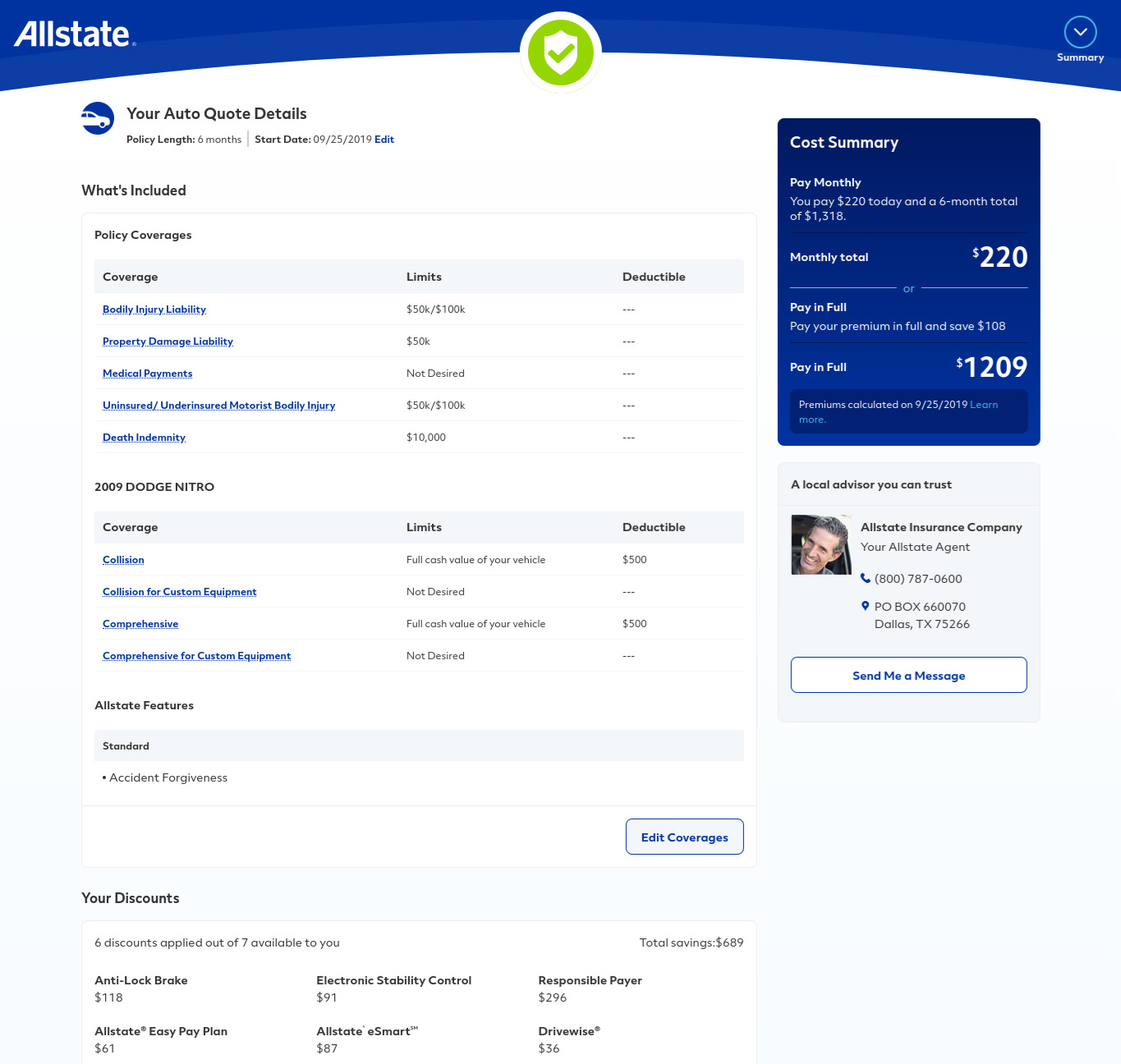Open Property Damage Liability details
This screenshot has height=1064, width=1121.
[x=168, y=342]
